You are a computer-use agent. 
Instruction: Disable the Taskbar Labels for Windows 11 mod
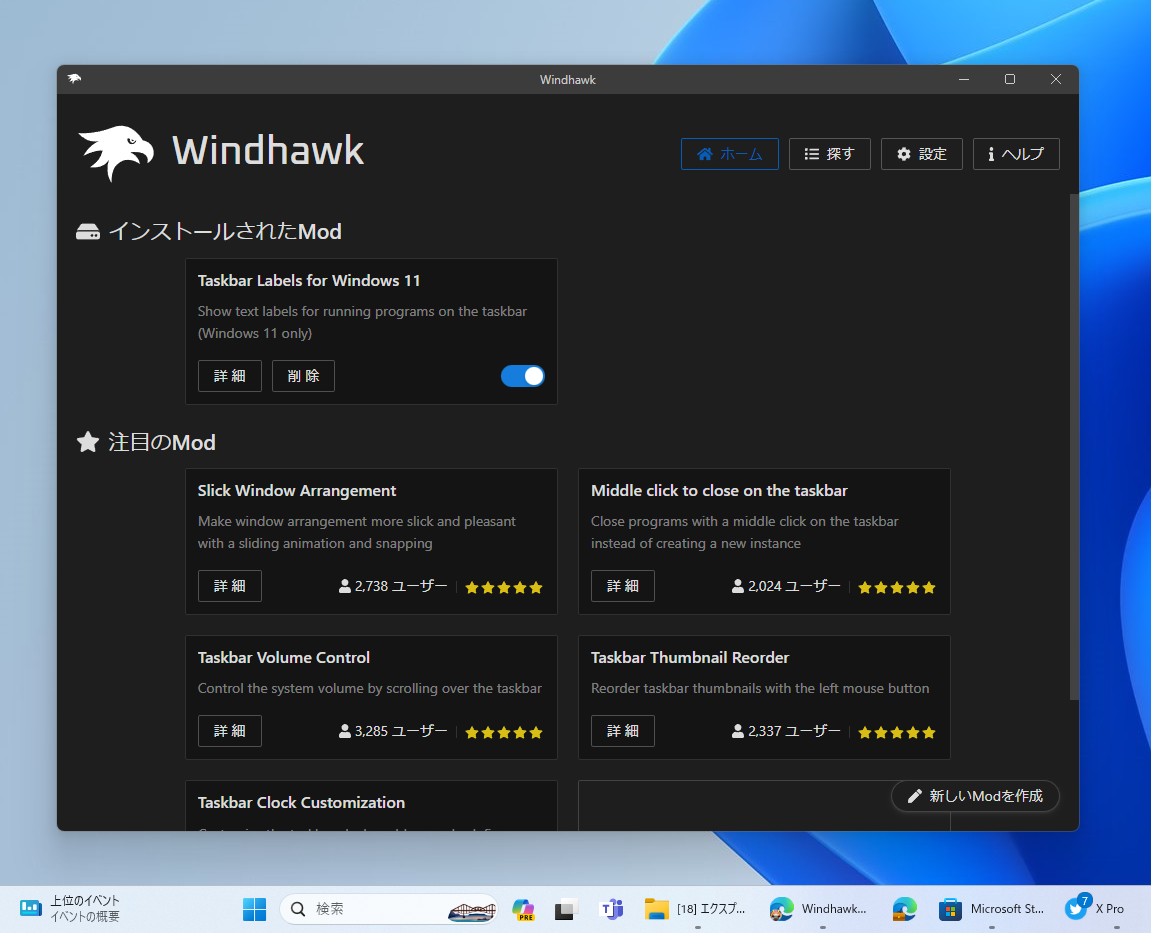[x=522, y=375]
